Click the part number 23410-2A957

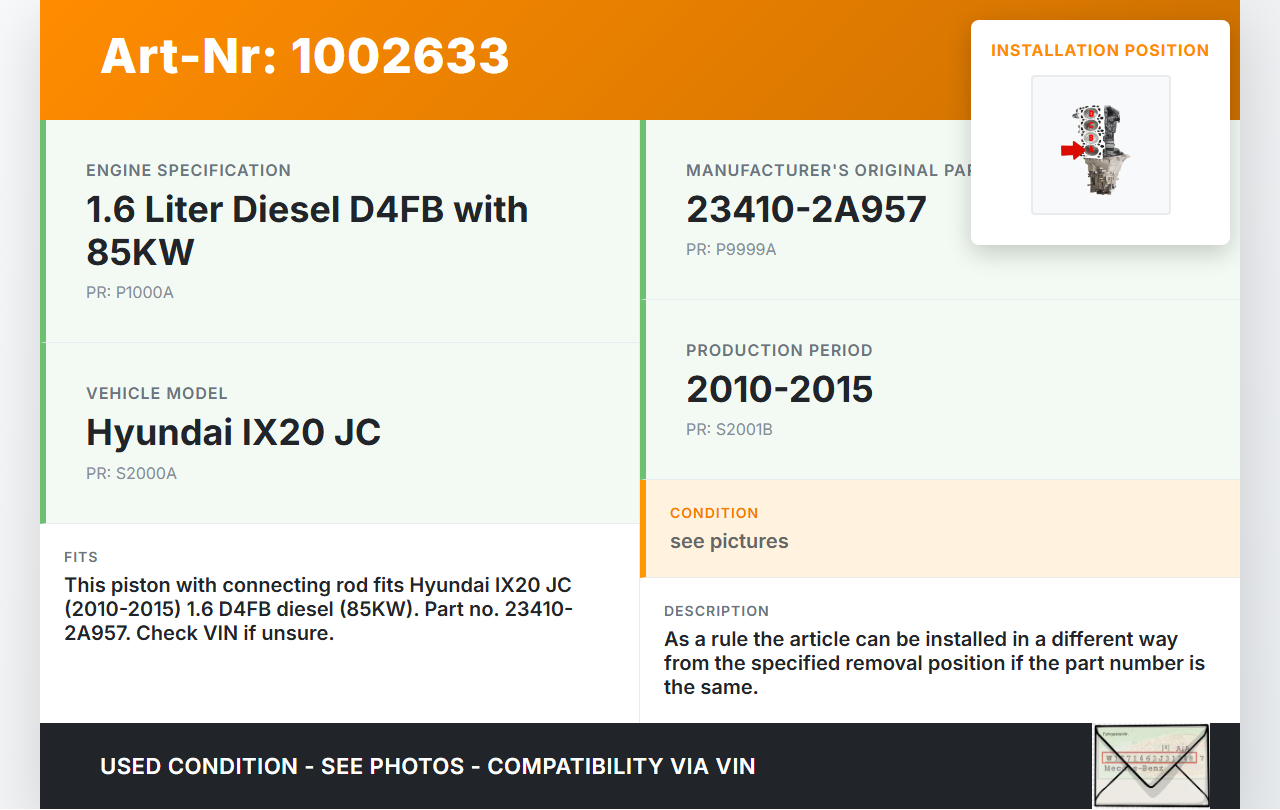pos(806,209)
